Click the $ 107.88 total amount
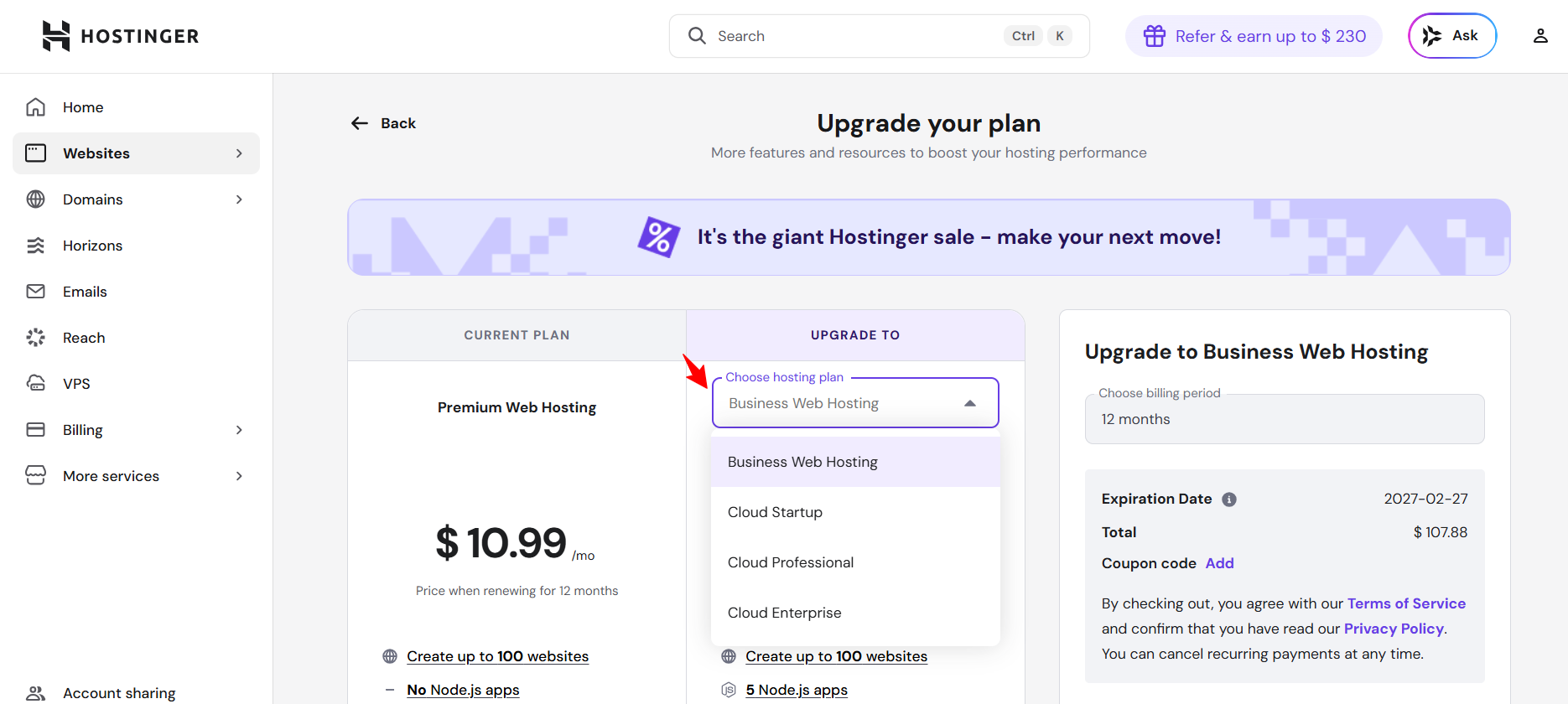1568x704 pixels. click(x=1440, y=532)
